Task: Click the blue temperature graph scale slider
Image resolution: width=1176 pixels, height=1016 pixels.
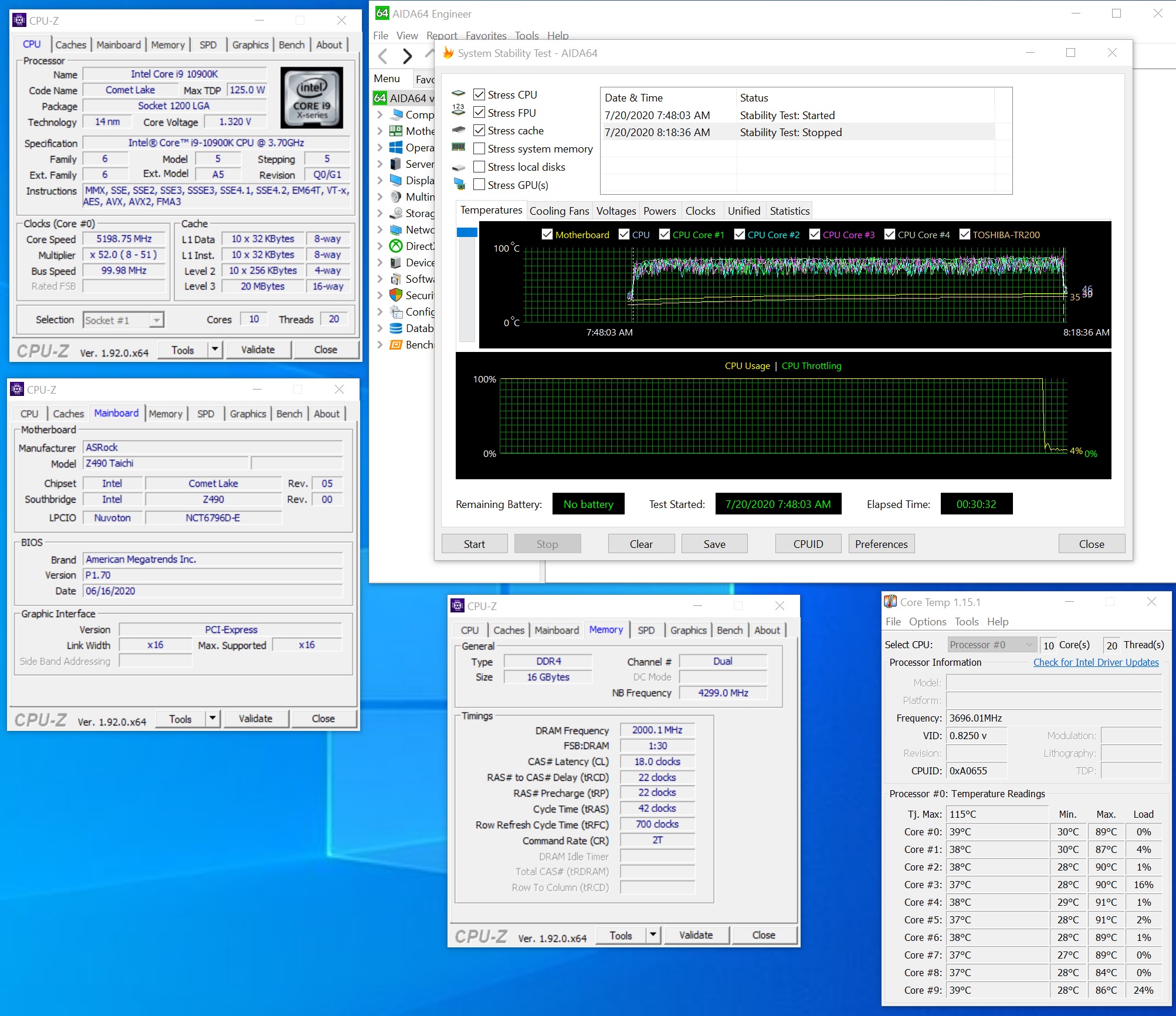Action: click(x=467, y=232)
